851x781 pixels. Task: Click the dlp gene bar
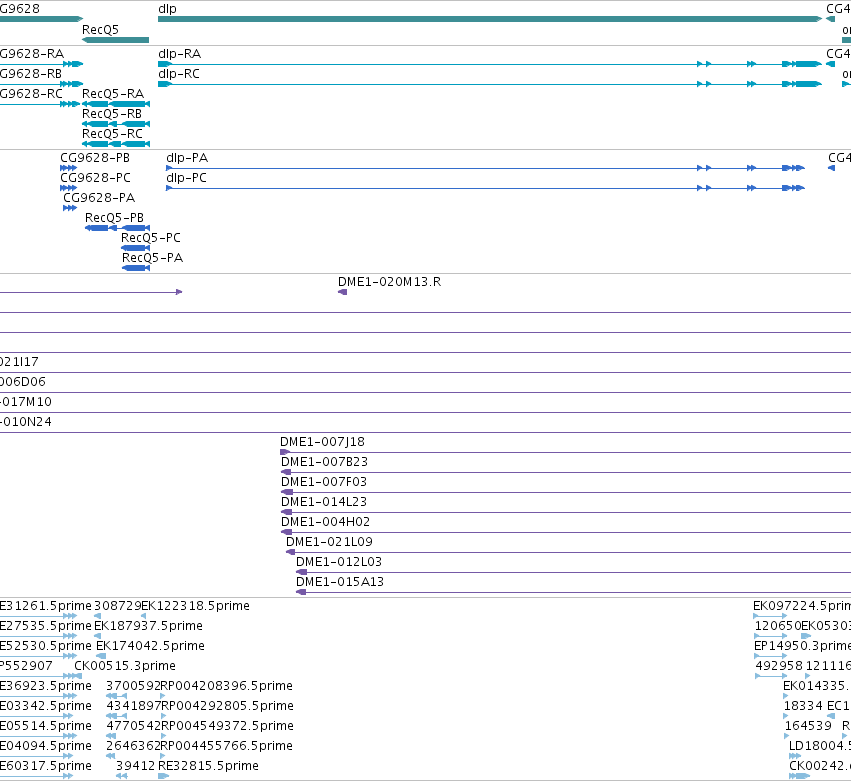pos(490,19)
